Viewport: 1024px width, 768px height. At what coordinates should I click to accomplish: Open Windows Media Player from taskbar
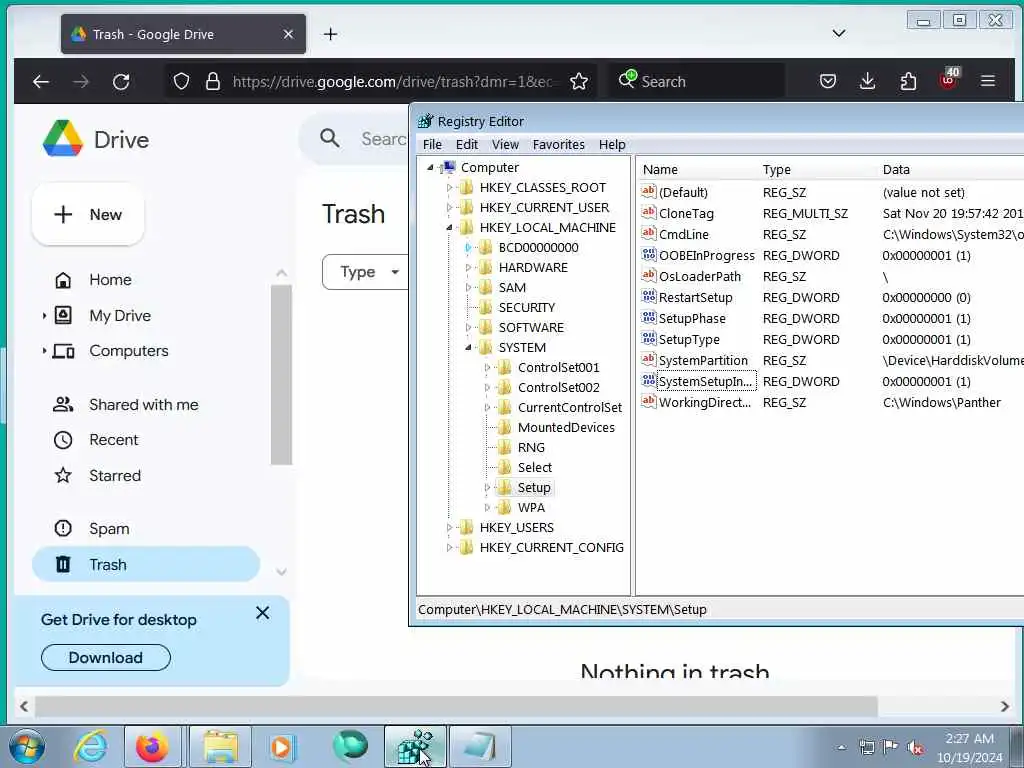282,747
